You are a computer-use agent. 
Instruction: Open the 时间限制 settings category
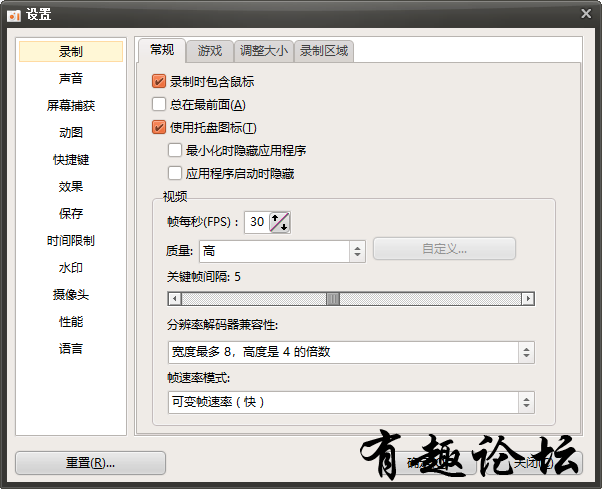click(x=71, y=241)
